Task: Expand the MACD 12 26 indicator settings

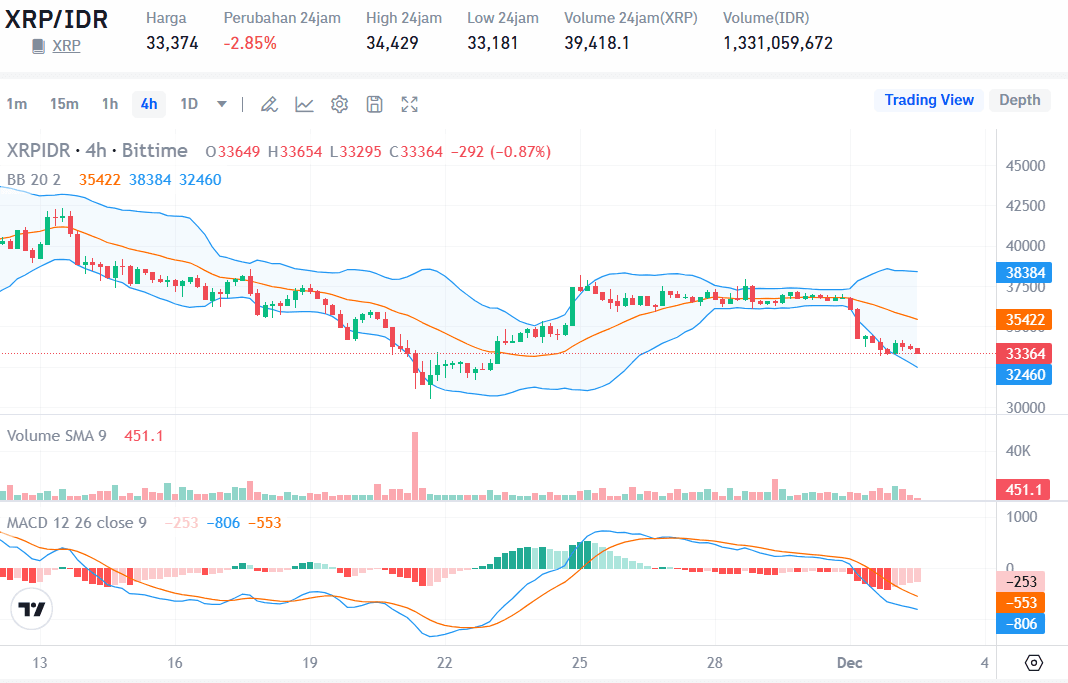Action: (75, 523)
